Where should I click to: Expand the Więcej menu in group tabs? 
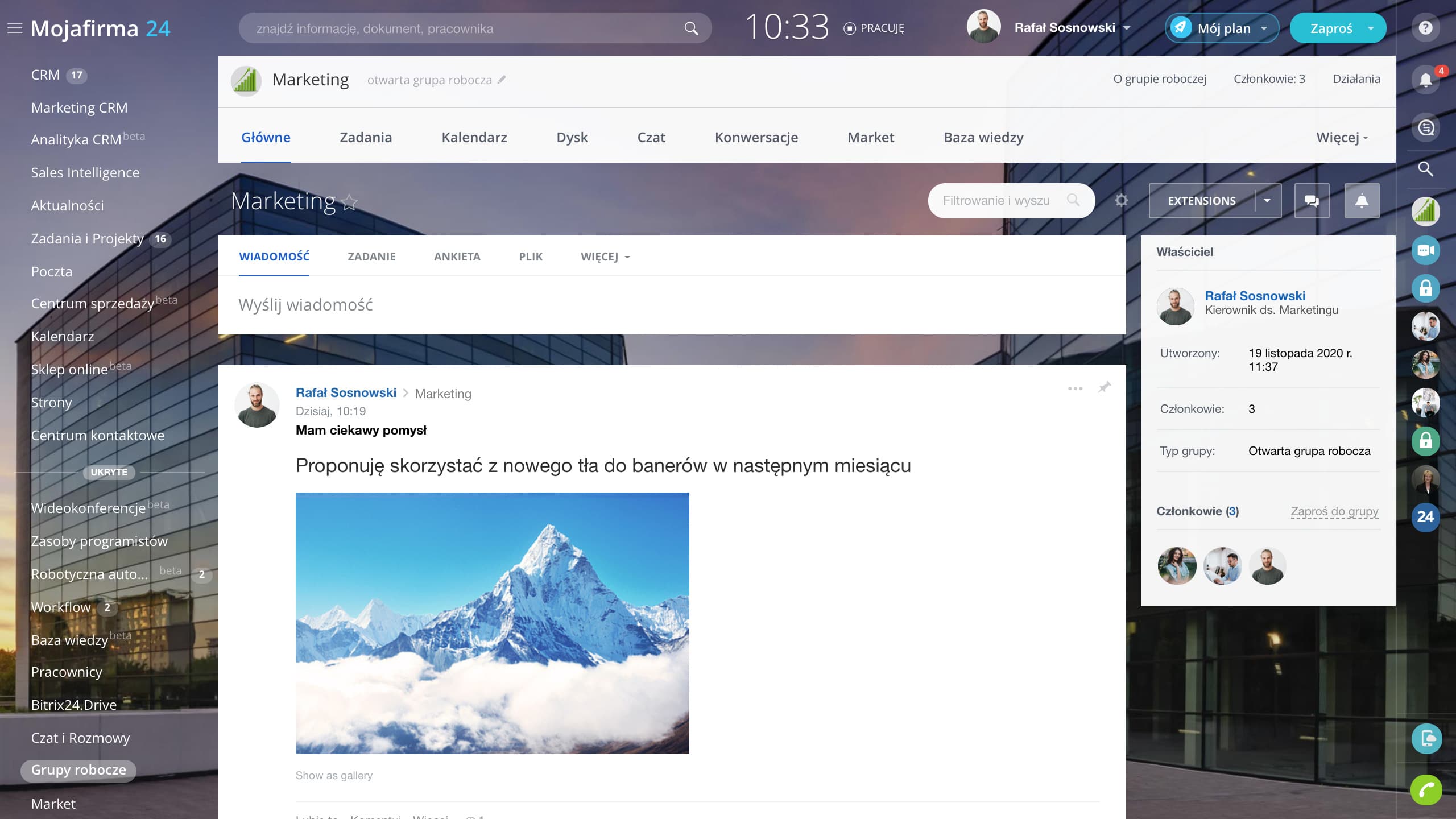click(x=1342, y=138)
